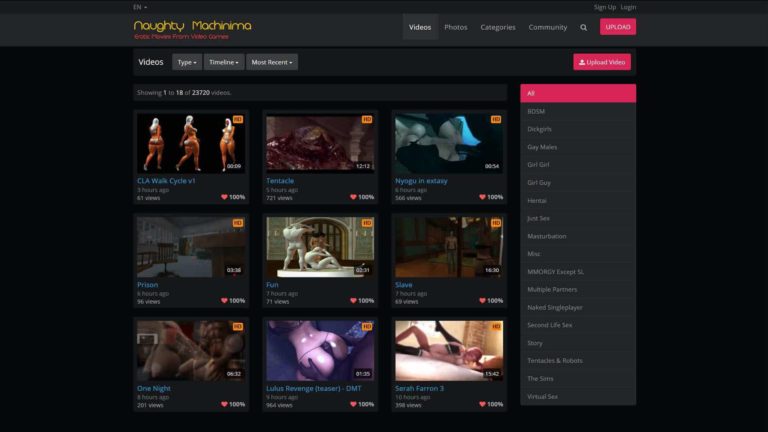Viewport: 768px width, 432px height.
Task: Switch to the Photos tab
Action: coord(455,27)
